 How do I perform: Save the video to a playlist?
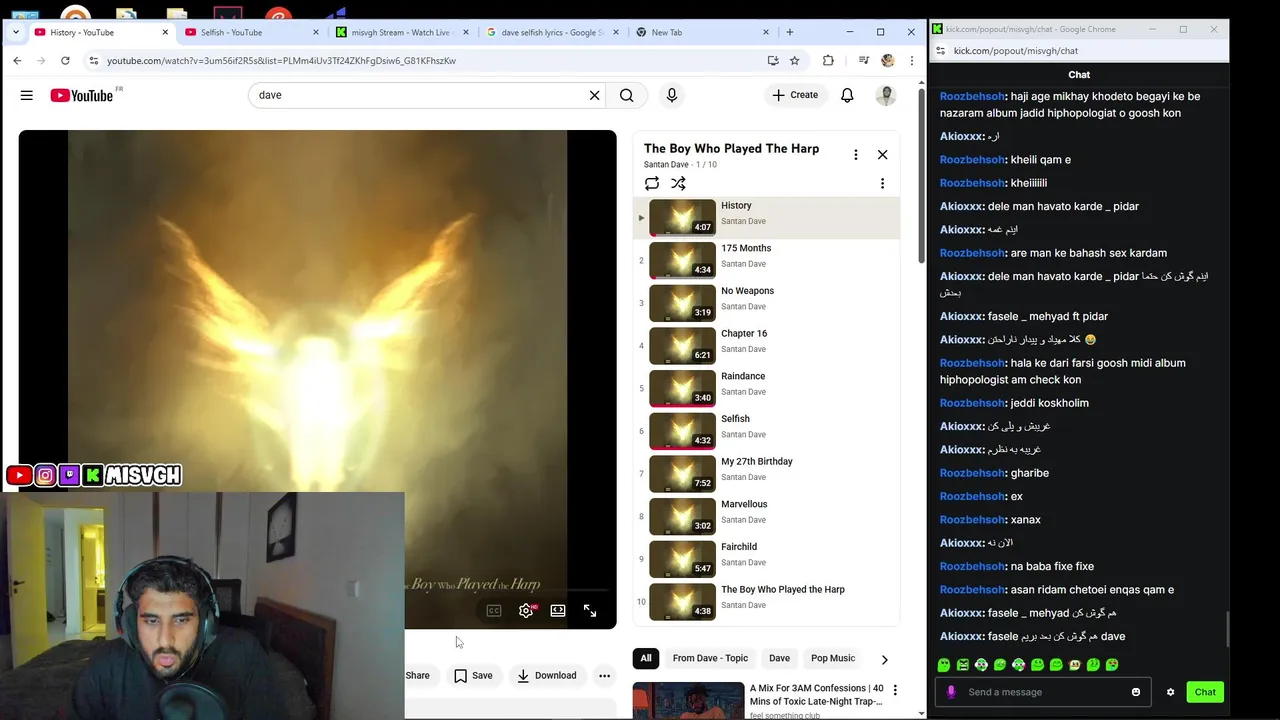pyautogui.click(x=473, y=676)
